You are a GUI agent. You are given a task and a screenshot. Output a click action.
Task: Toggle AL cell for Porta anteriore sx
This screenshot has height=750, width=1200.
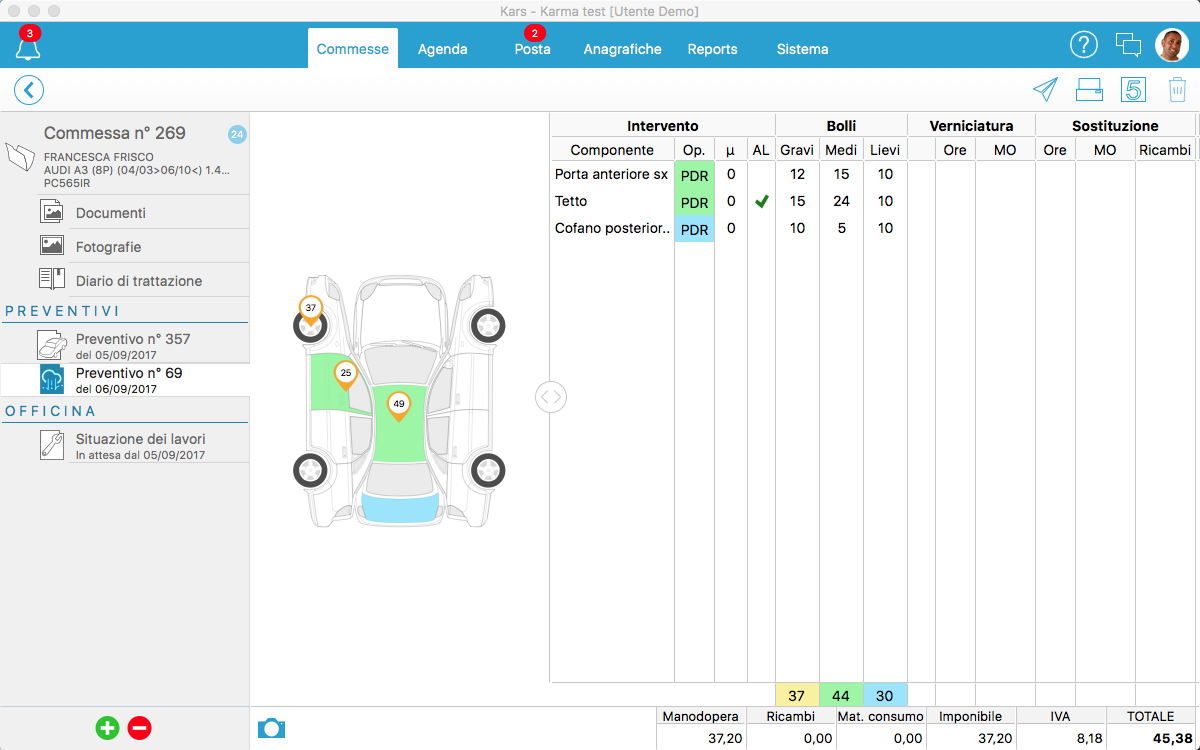point(761,175)
